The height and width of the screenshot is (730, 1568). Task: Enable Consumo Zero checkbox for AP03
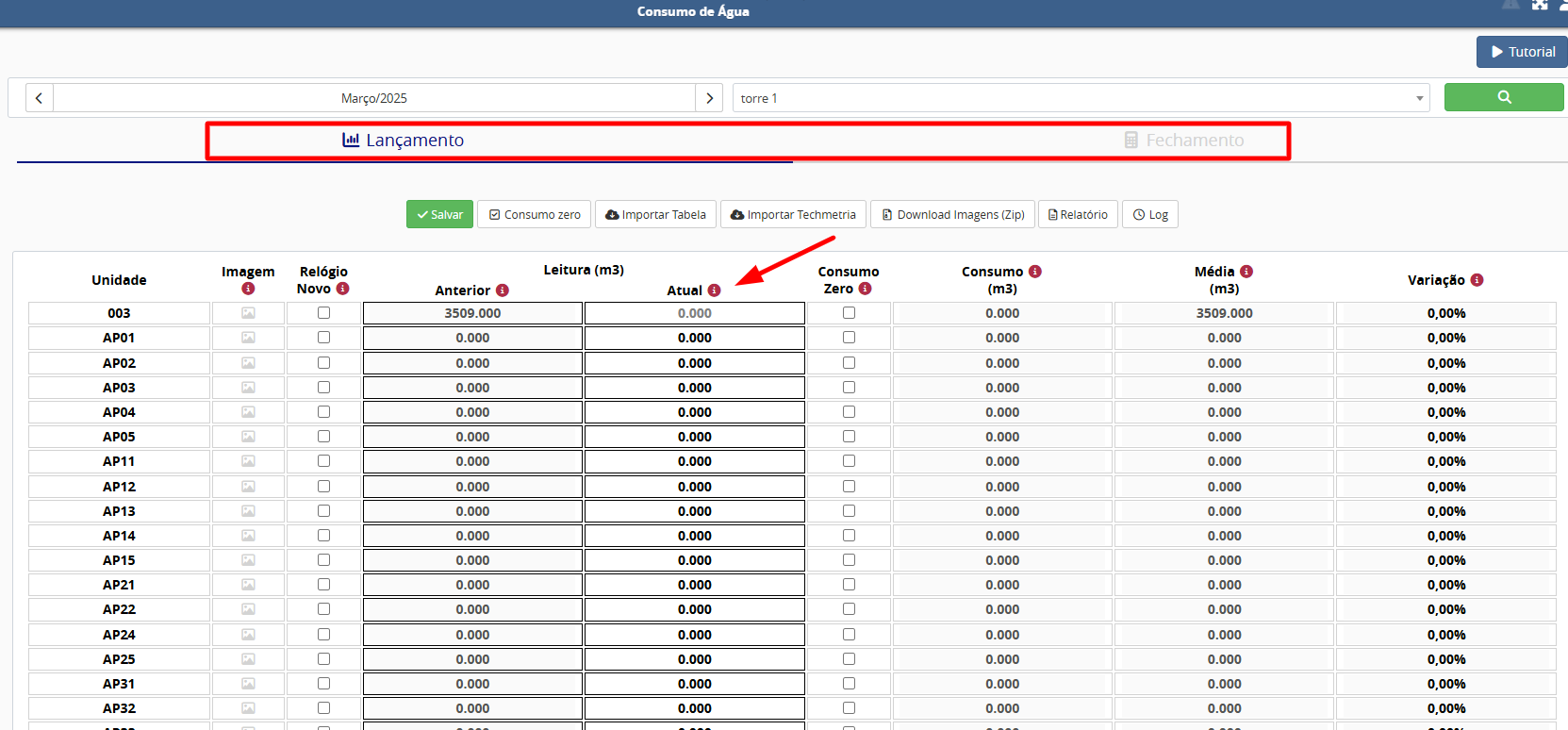pos(849,388)
